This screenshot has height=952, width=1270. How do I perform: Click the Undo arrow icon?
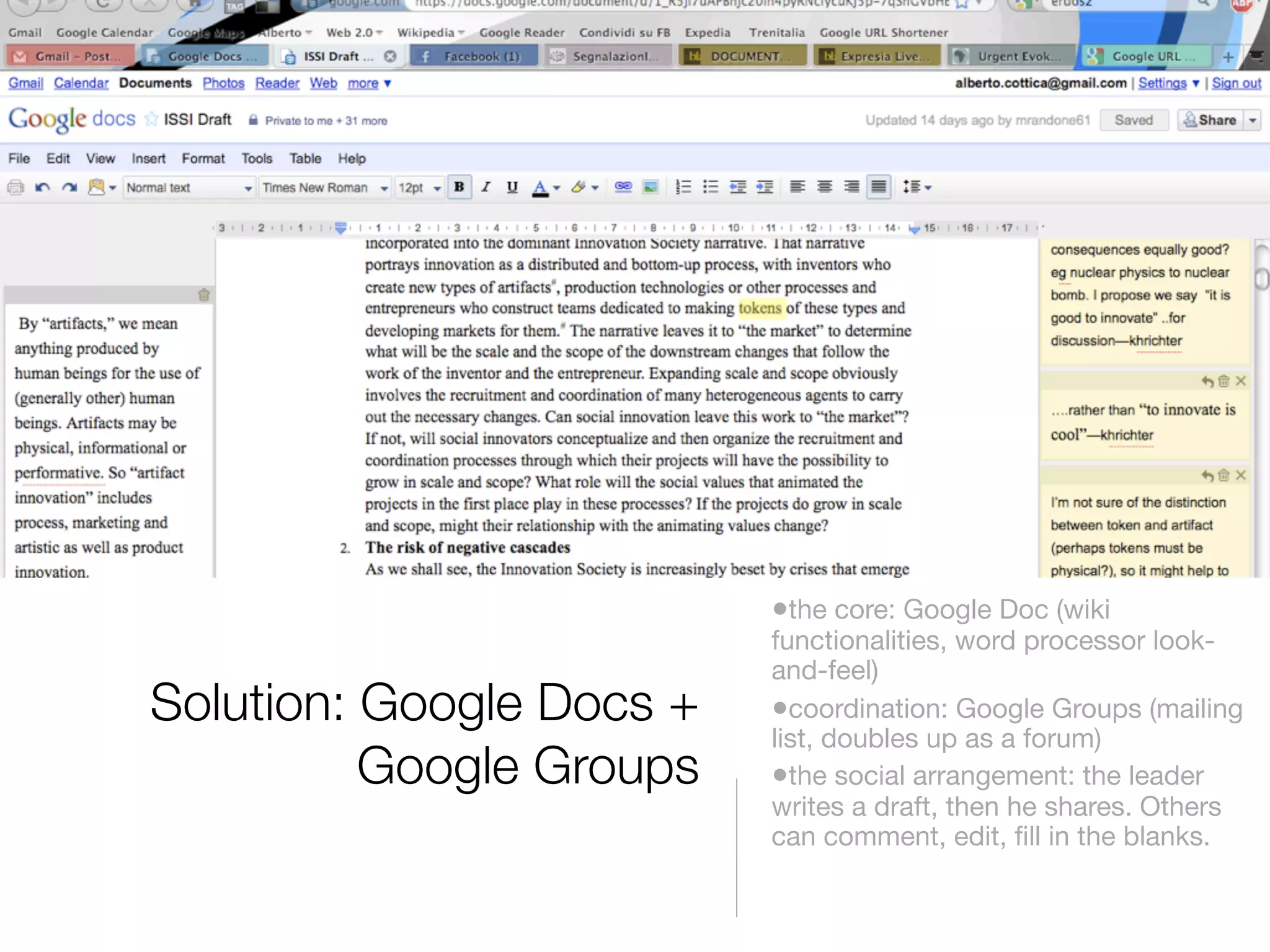click(x=42, y=187)
